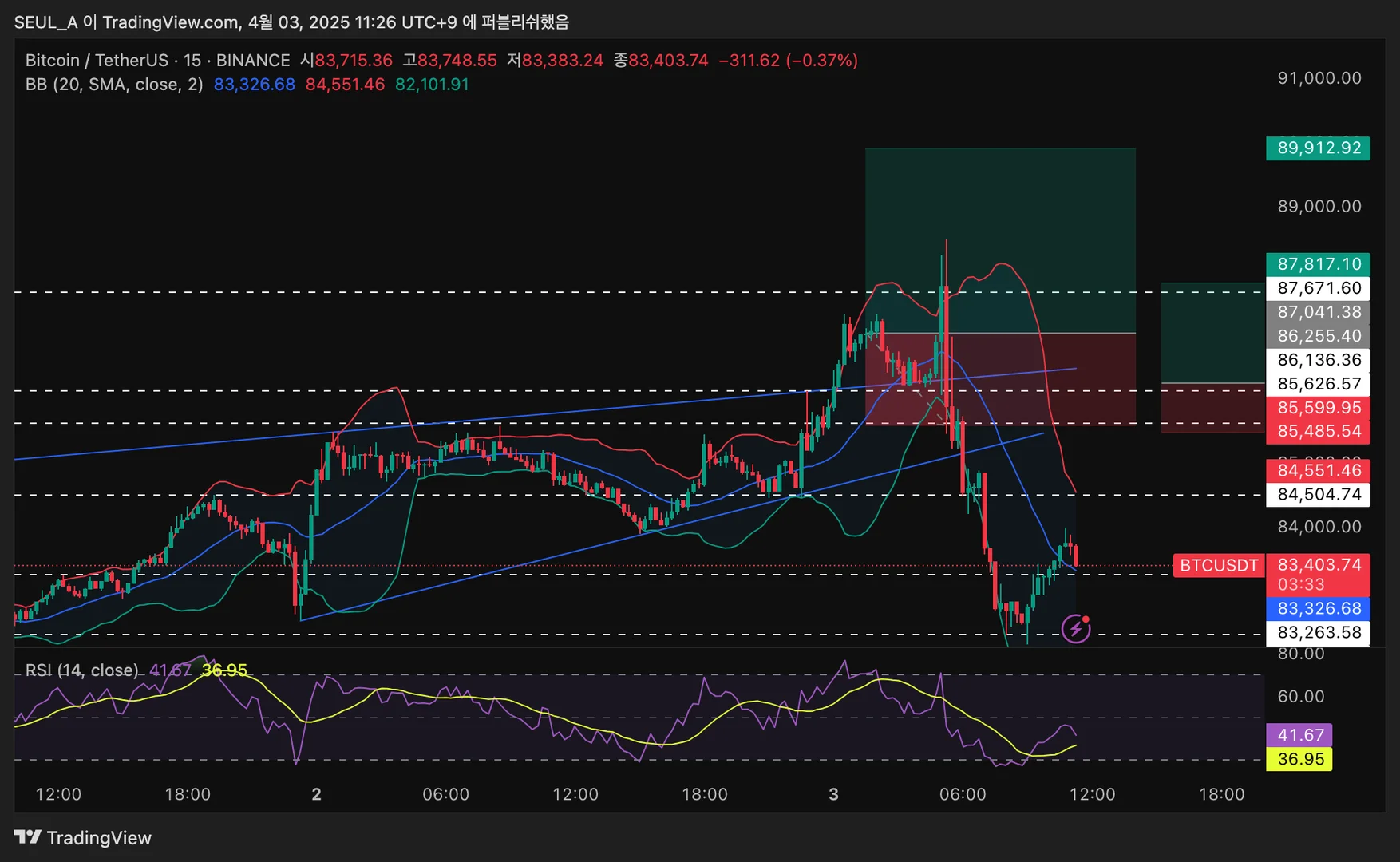
Task: Click the SEUL_A TradingView.com publish header text
Action: (291, 22)
